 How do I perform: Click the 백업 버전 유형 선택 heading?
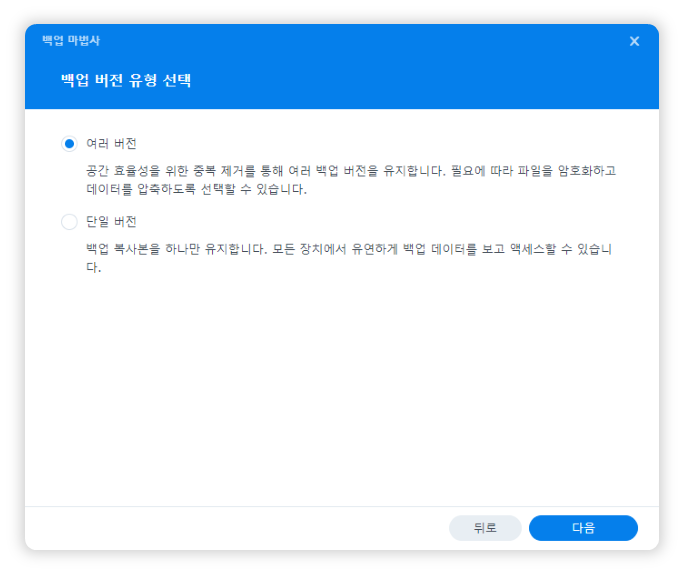[126, 80]
